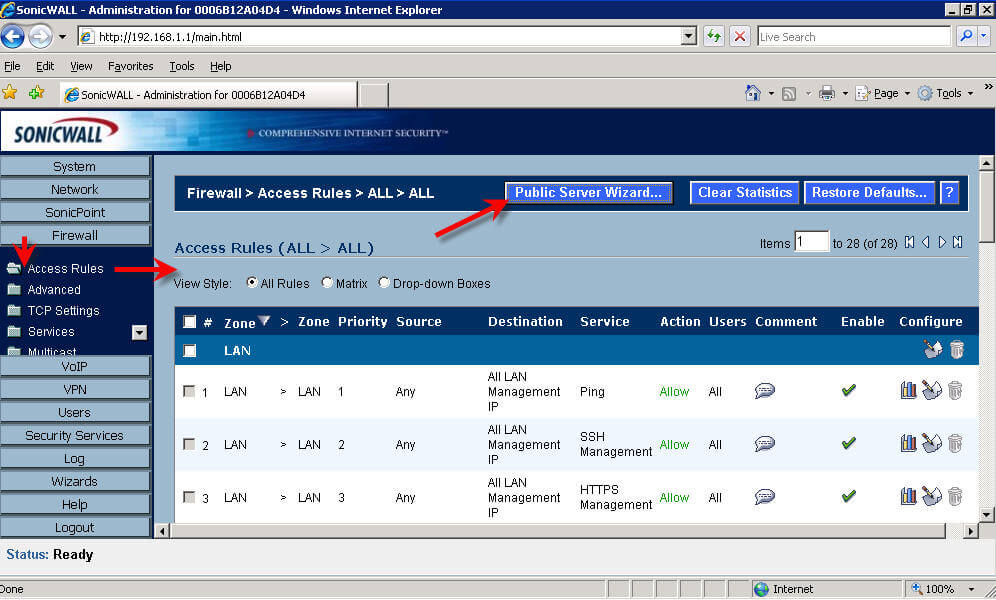Open Page menu dropdown
This screenshot has height=600, width=996.
(x=907, y=93)
